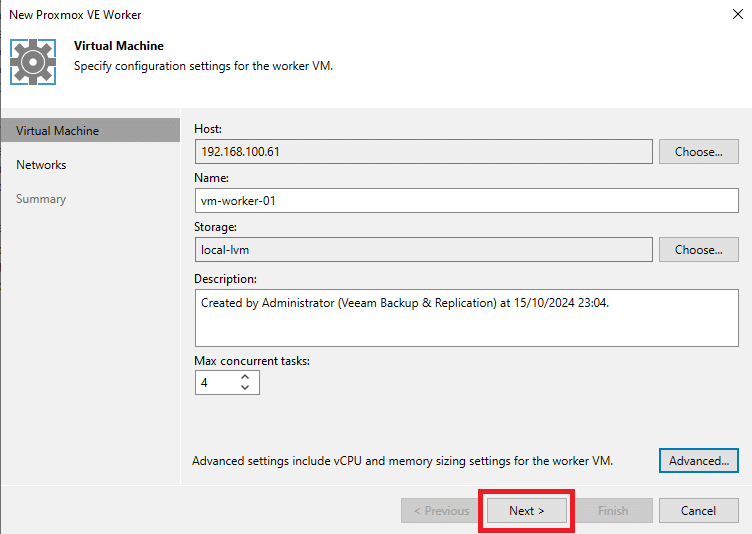Decrease max concurrent tasks with down arrow
This screenshot has width=752, height=534.
click(245, 387)
